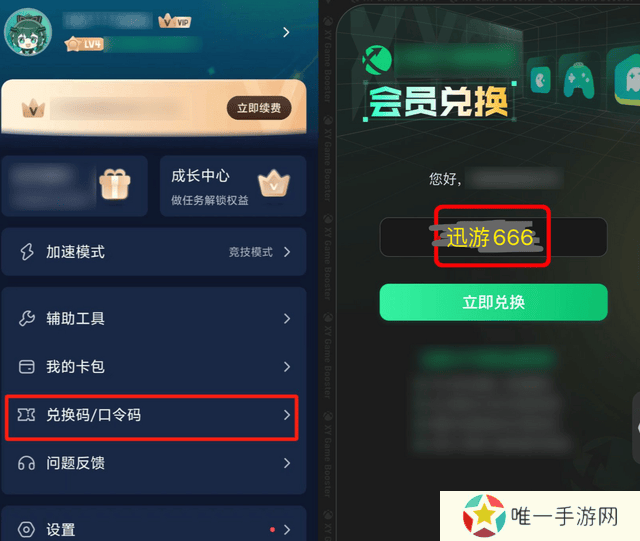Viewport: 640px width, 541px height.
Task: Open the 兑换码/口令码 menu entry
Action: [x=152, y=417]
